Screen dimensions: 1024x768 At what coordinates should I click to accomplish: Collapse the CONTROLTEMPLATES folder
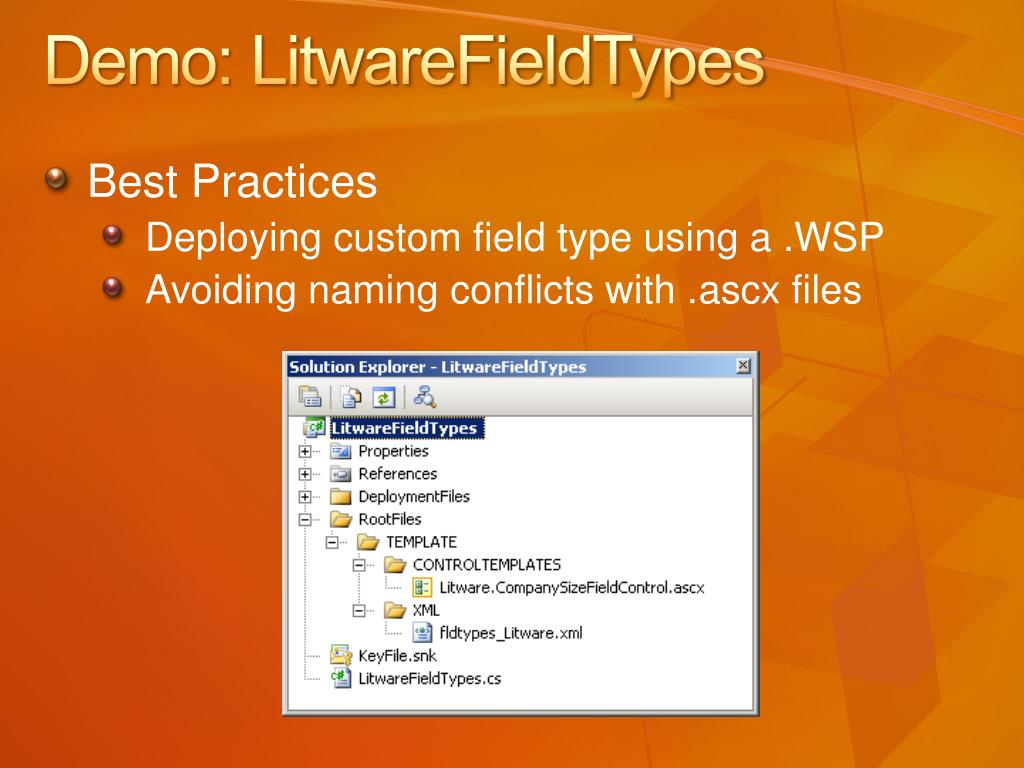(359, 565)
